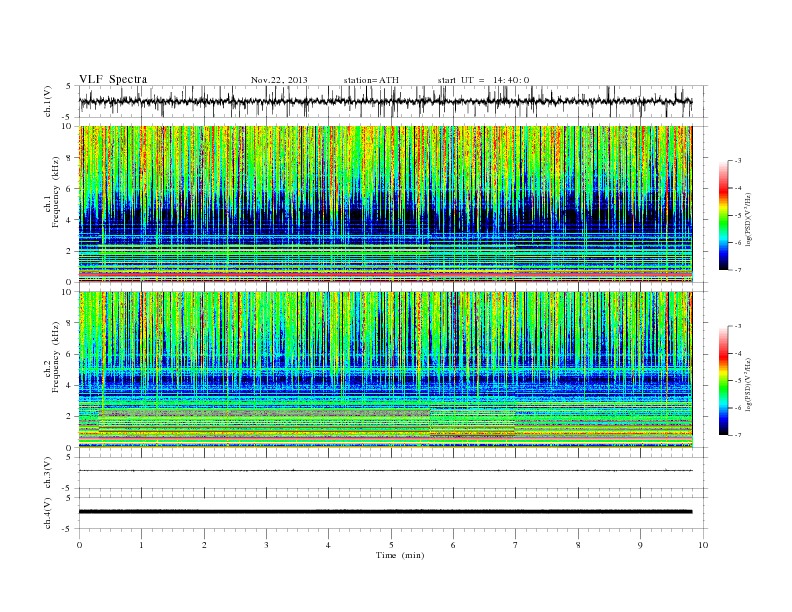Click the time axis tick label "0"
Image resolution: width=792 pixels, height=612 pixels.
[x=79, y=545]
